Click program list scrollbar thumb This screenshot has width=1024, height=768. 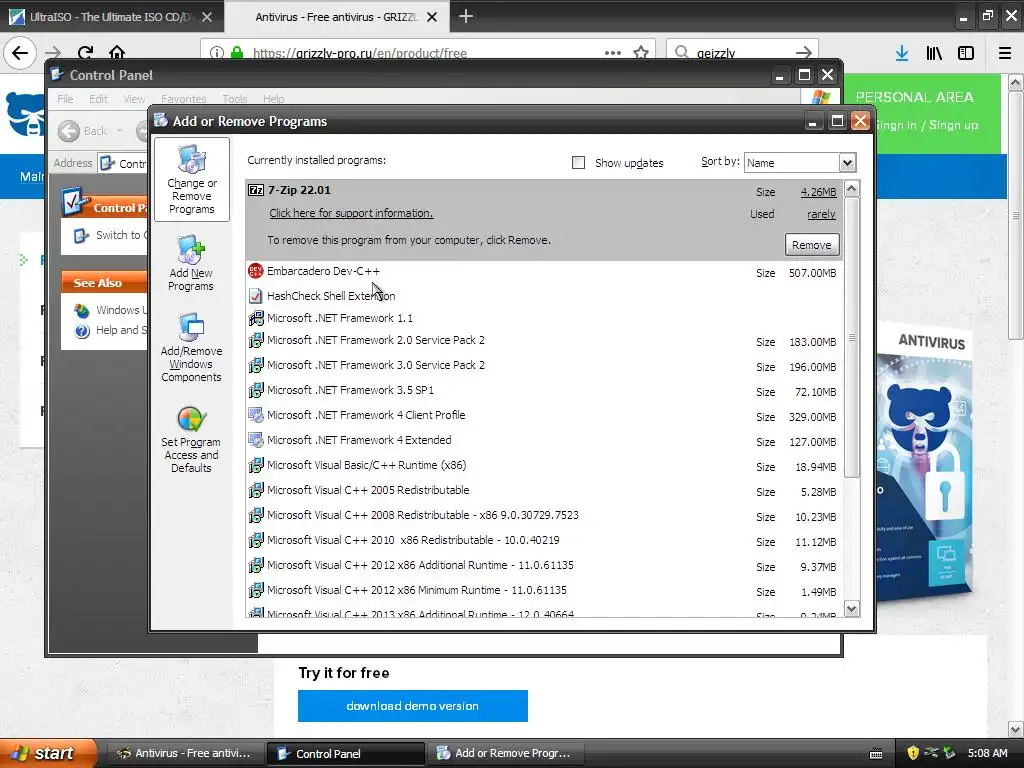pos(852,337)
